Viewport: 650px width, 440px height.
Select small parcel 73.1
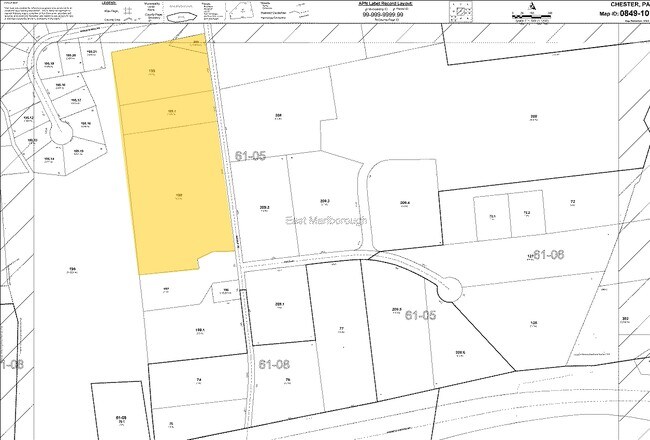click(492, 216)
